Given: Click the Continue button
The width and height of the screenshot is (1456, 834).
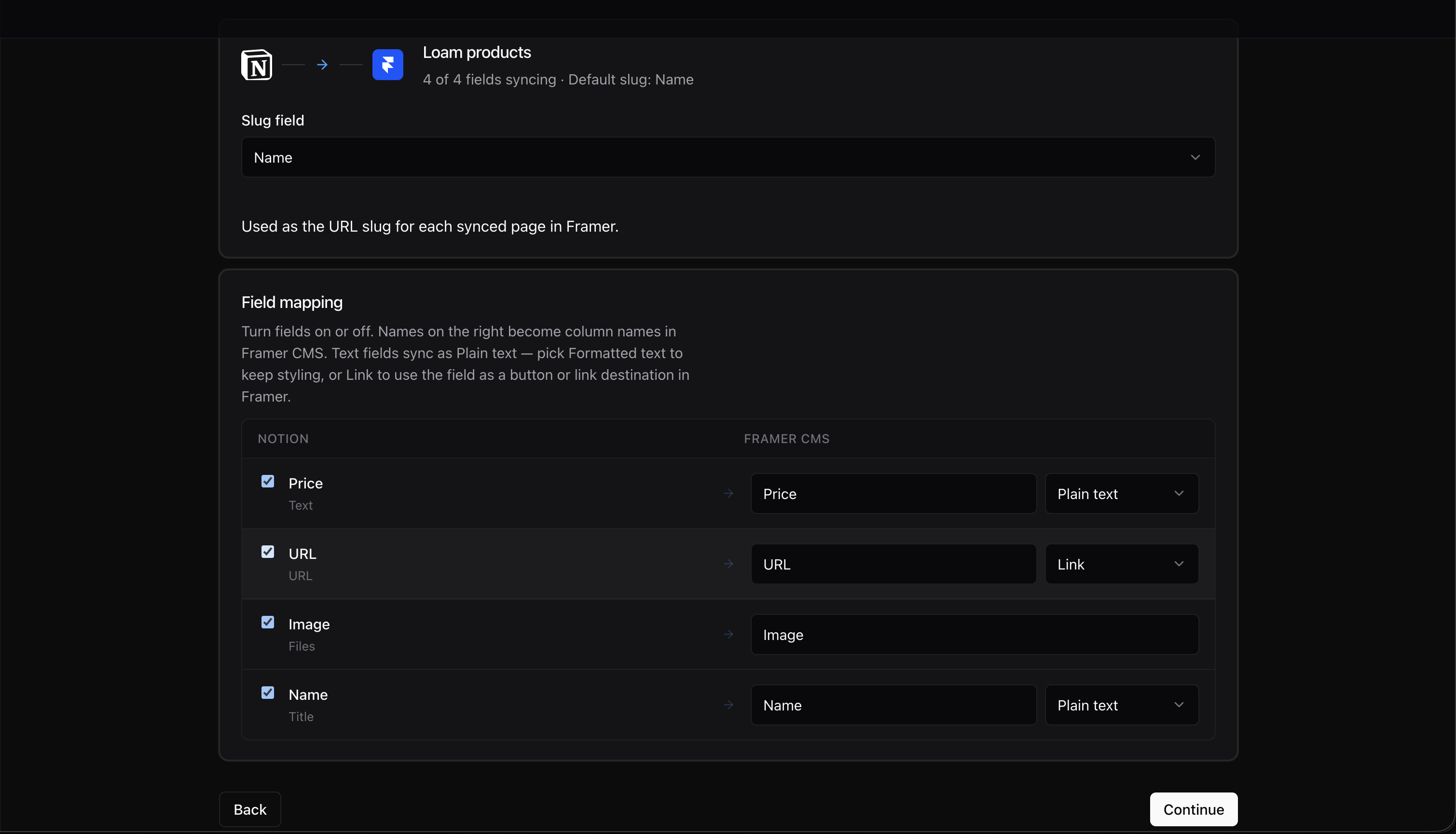Looking at the screenshot, I should [x=1193, y=809].
